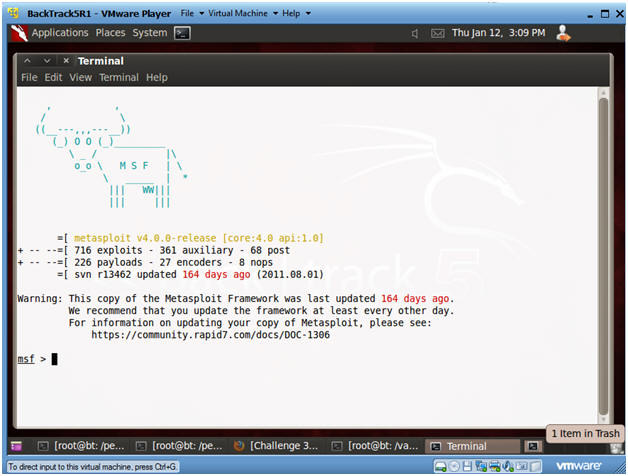The width and height of the screenshot is (628, 476).
Task: Click the VMware CD/DVD drive icon
Action: click(x=454, y=466)
